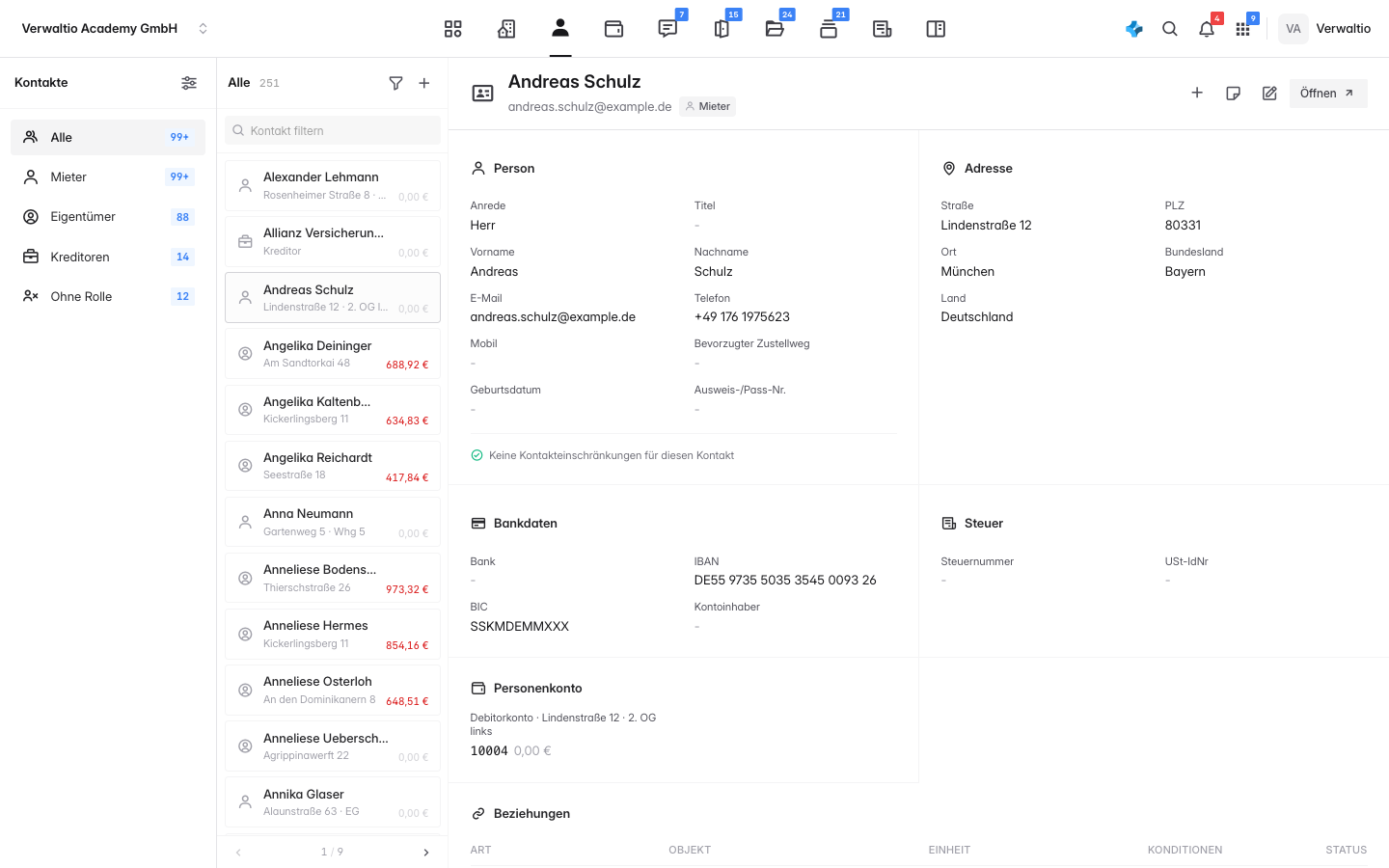Open the folder icon with badge 24
This screenshot has height=868, width=1389.
pos(775,29)
